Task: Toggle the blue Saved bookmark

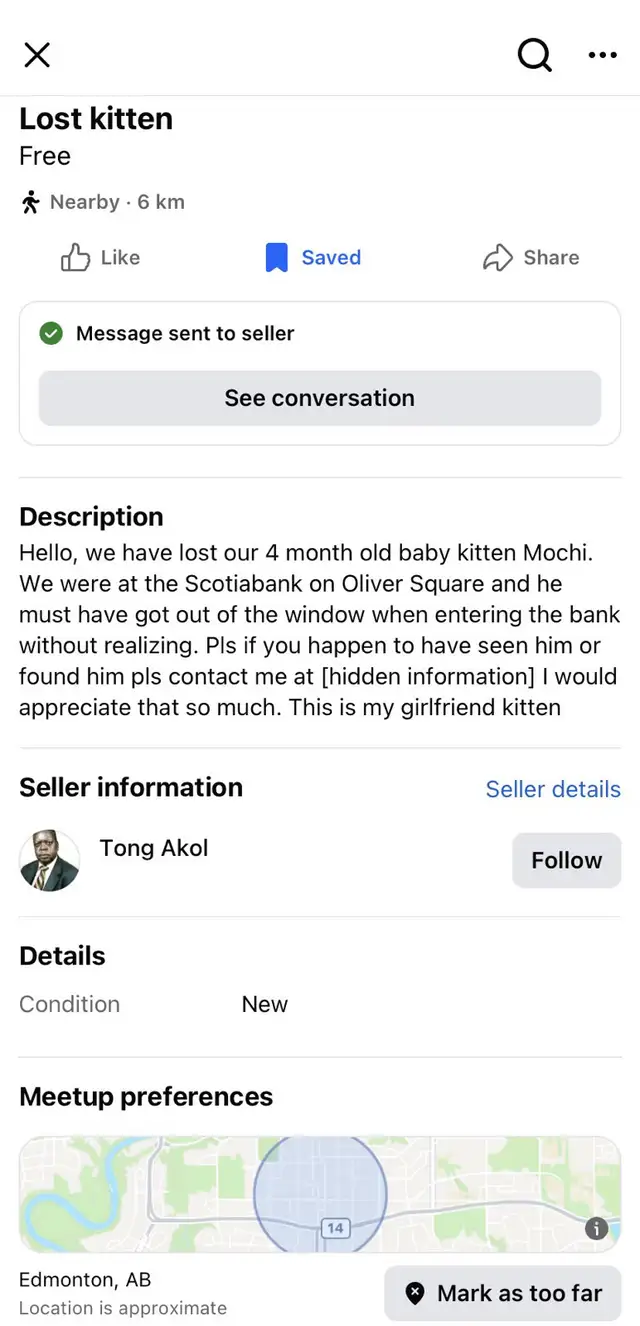Action: point(276,258)
